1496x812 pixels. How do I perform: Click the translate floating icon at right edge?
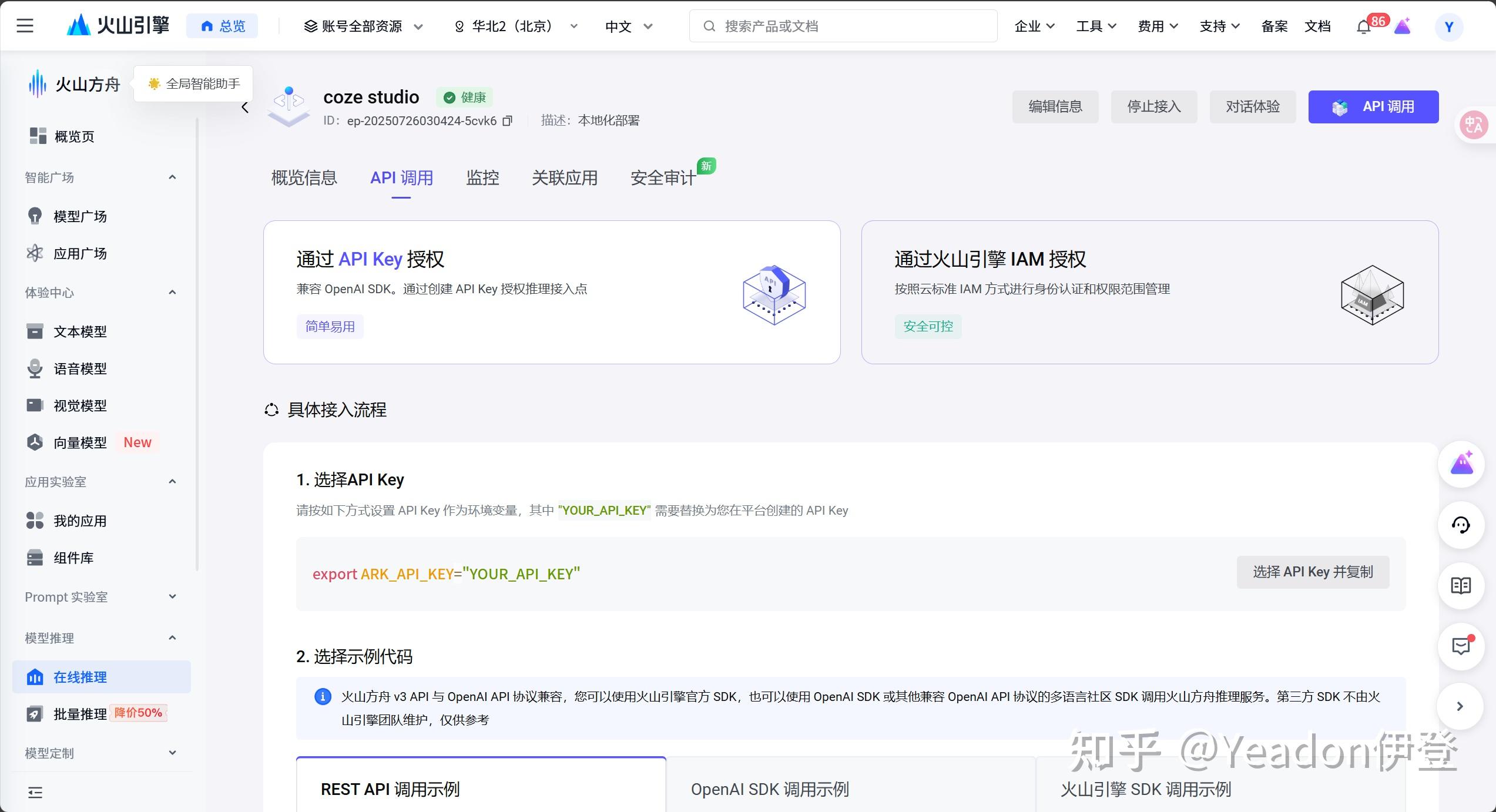click(1474, 125)
